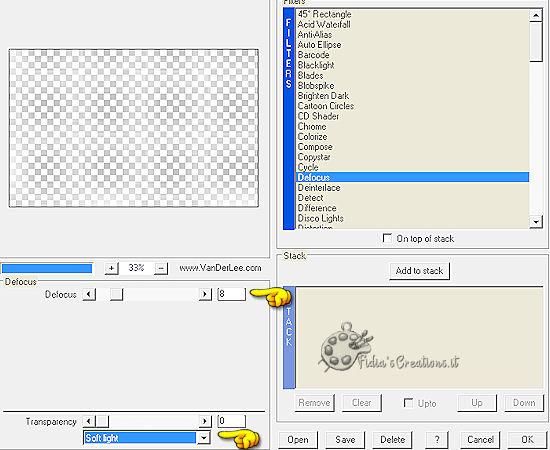Screen dimensions: 550x450
Task: Click the filter list scroll down arrow
Action: [536, 222]
